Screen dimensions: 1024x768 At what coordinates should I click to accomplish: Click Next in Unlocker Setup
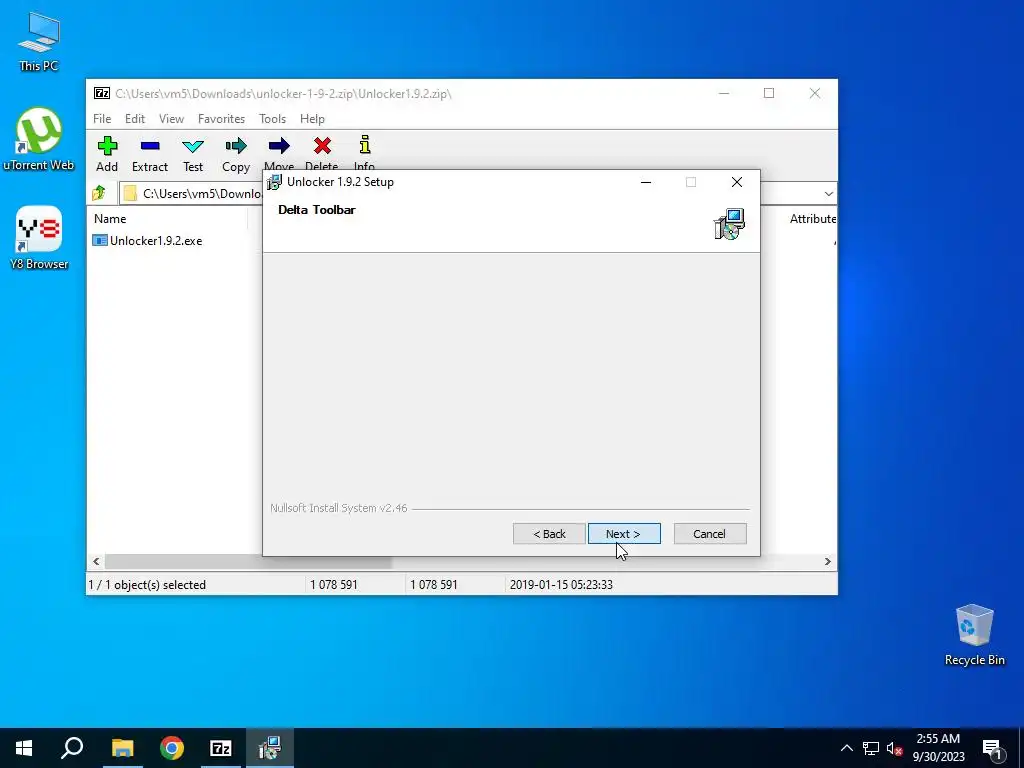pos(624,534)
